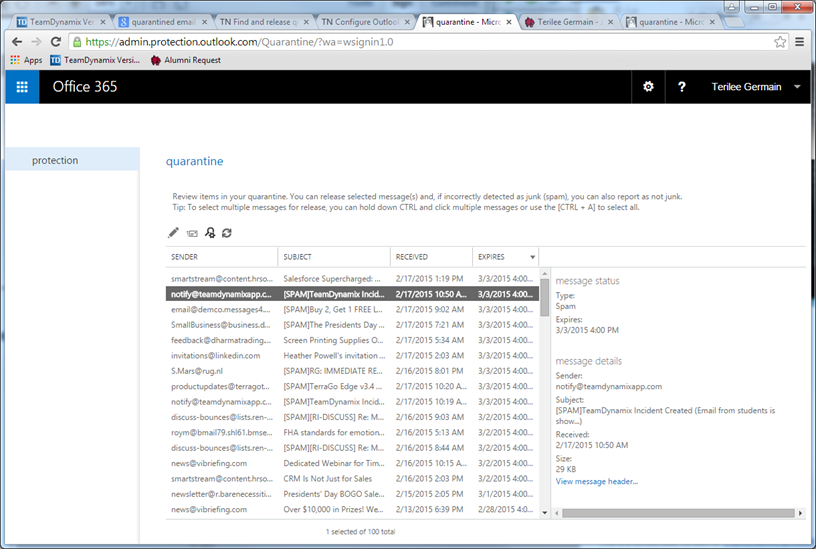The image size is (816, 549).
Task: Close the TN Configure Outlook tab
Action: point(407,22)
